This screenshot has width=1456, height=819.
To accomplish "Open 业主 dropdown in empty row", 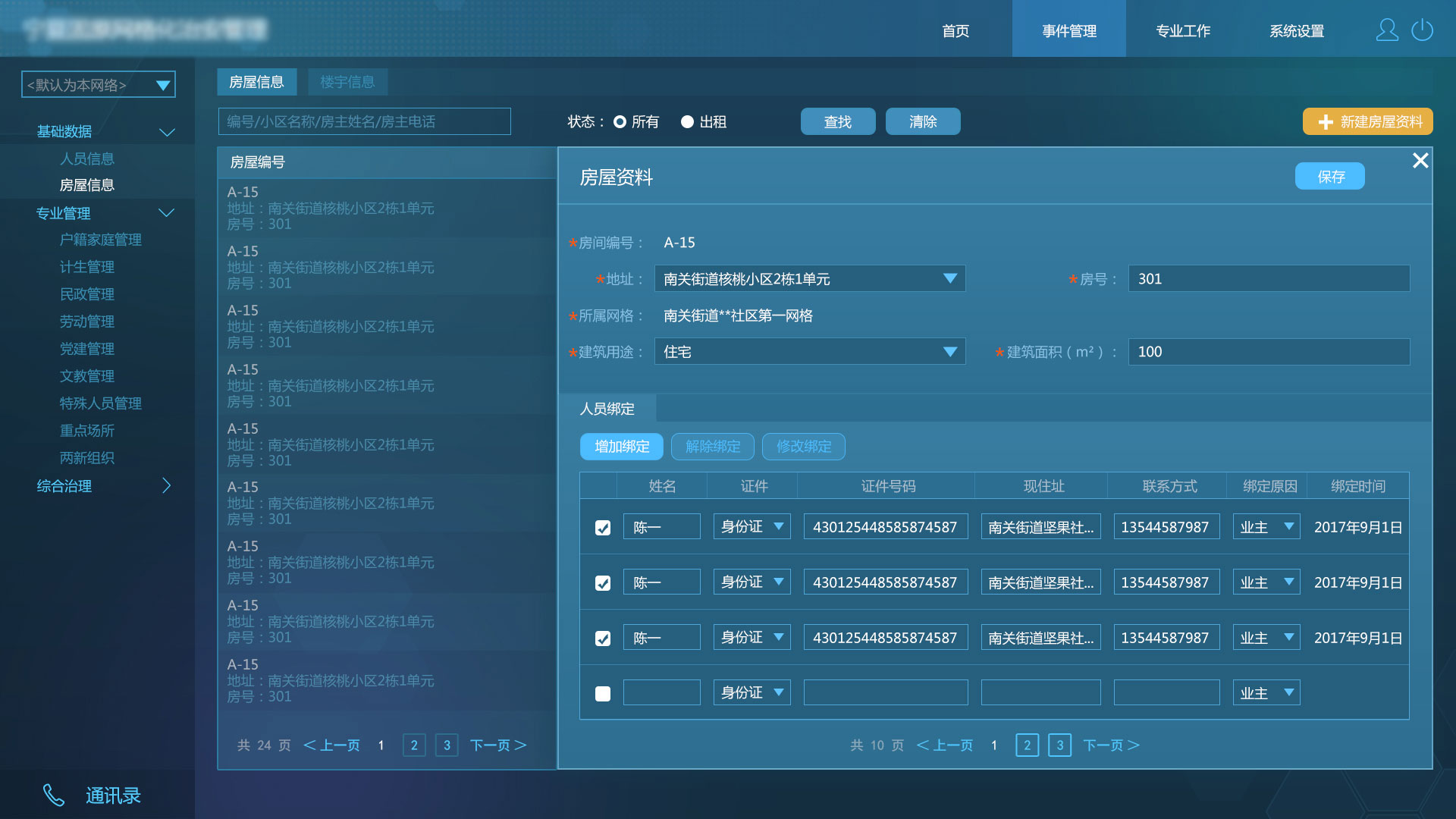I will tap(1266, 692).
